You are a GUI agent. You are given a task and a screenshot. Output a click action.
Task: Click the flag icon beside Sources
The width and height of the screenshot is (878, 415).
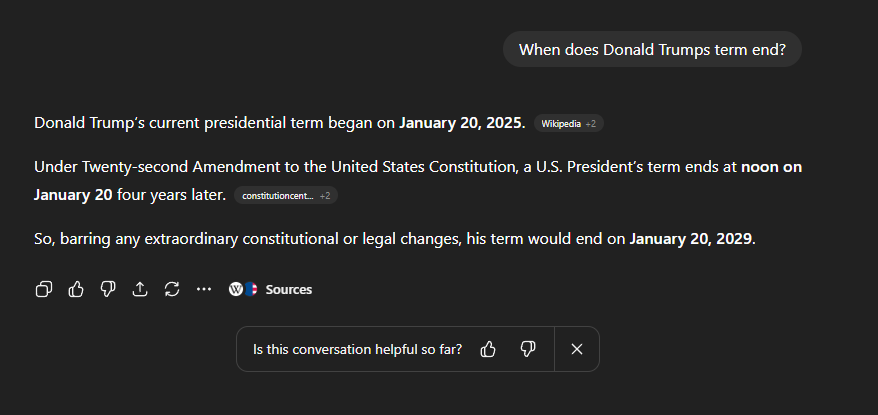point(251,289)
